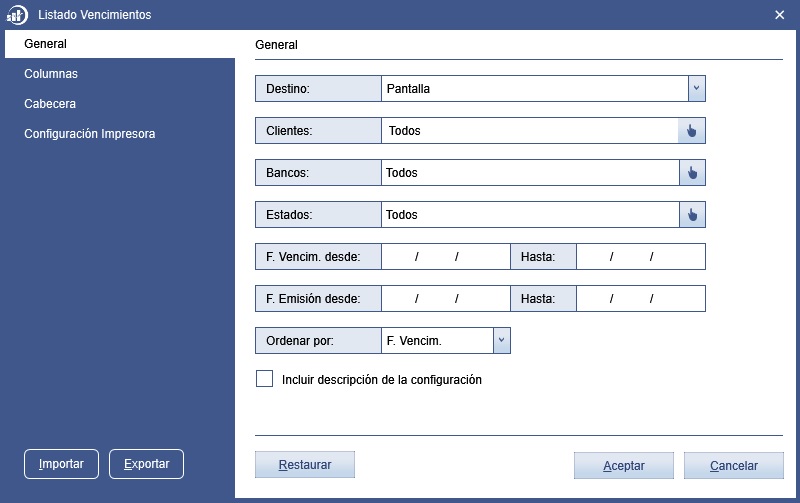800x503 pixels.
Task: Open the Bancos selection hand icon
Action: (692, 172)
